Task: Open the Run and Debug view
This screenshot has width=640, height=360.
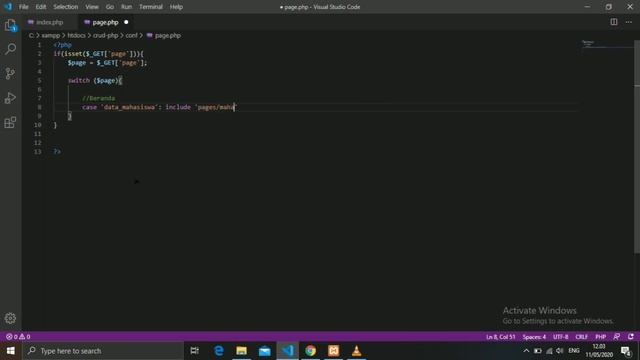Action: [x=11, y=98]
